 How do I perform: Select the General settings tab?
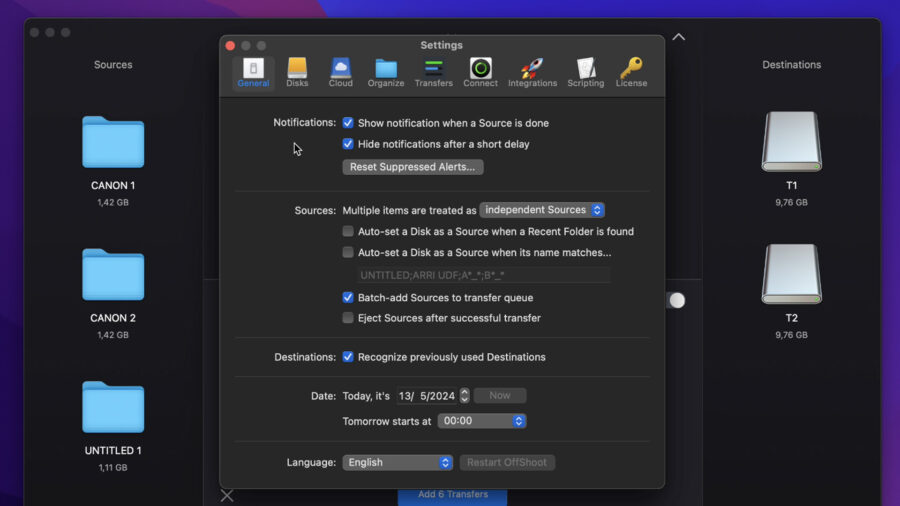point(253,72)
